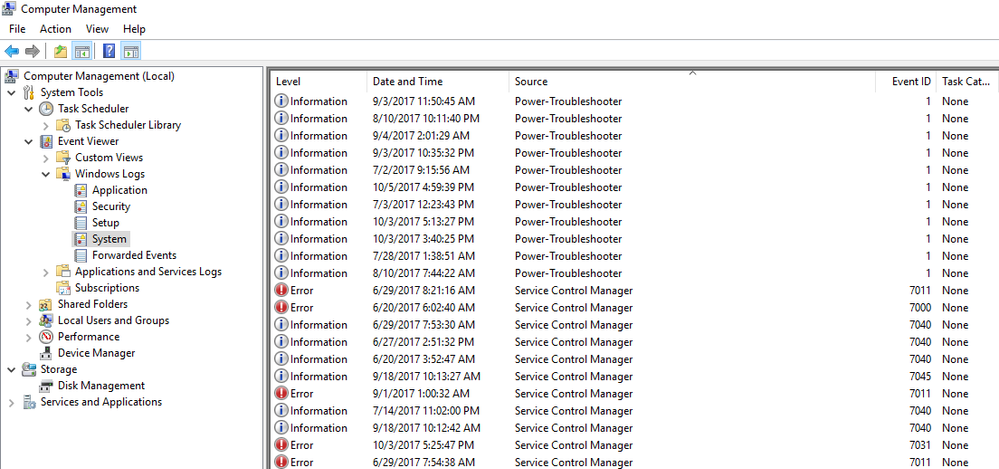Expand the Performance node
Screen dimensions: 999x469
point(29,337)
